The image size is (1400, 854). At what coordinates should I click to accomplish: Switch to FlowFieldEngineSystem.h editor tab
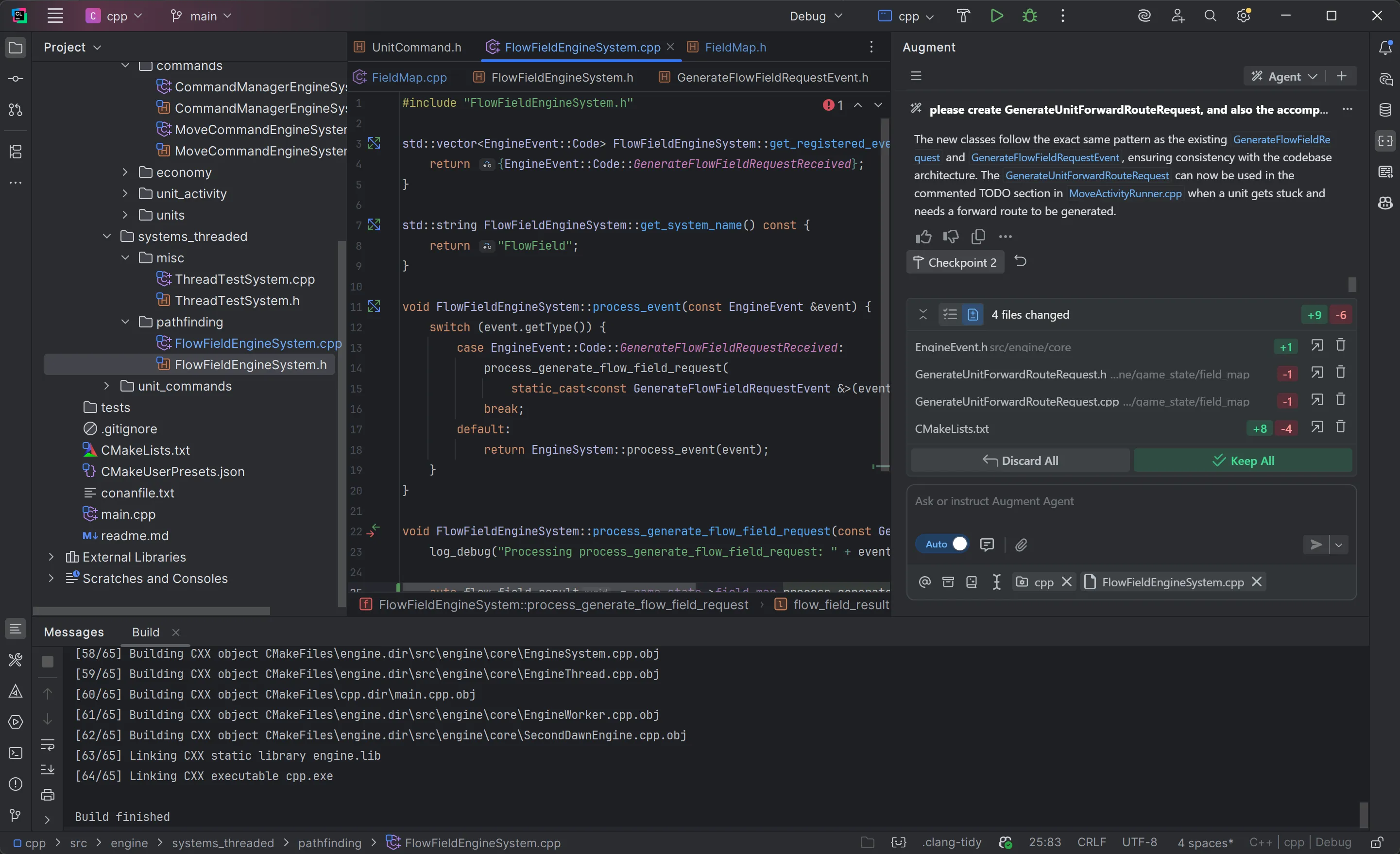553,77
